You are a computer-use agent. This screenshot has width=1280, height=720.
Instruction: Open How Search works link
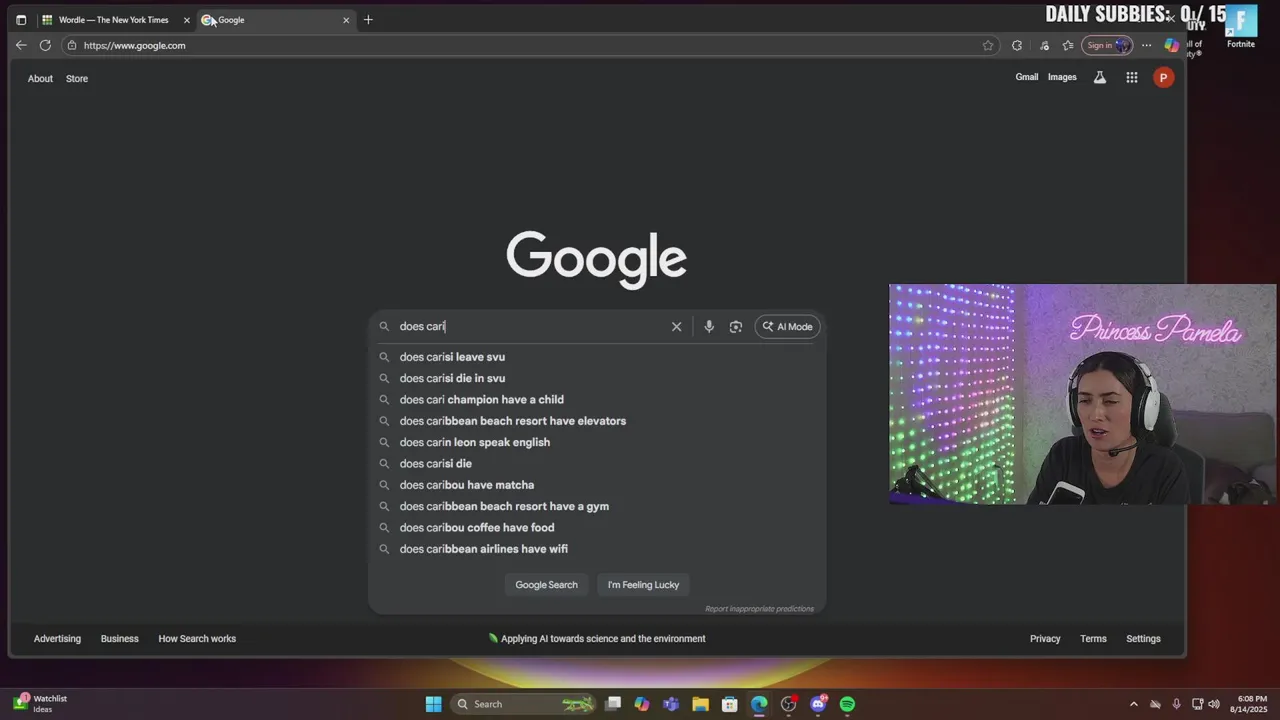tap(197, 639)
